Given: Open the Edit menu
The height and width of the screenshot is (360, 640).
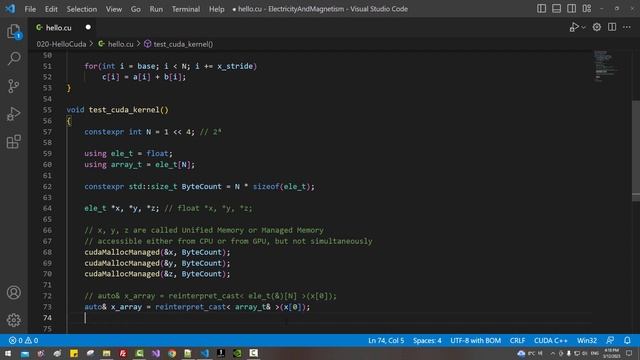Looking at the screenshot, I should [x=51, y=9].
